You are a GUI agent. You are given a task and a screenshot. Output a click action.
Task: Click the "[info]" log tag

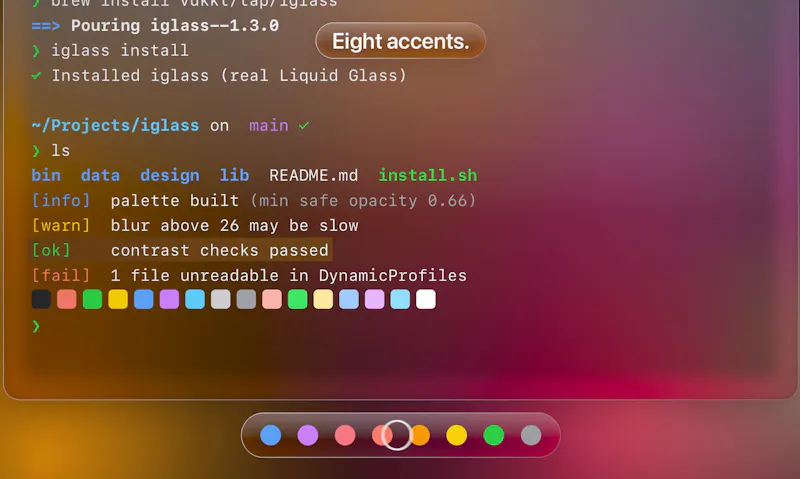tap(61, 200)
